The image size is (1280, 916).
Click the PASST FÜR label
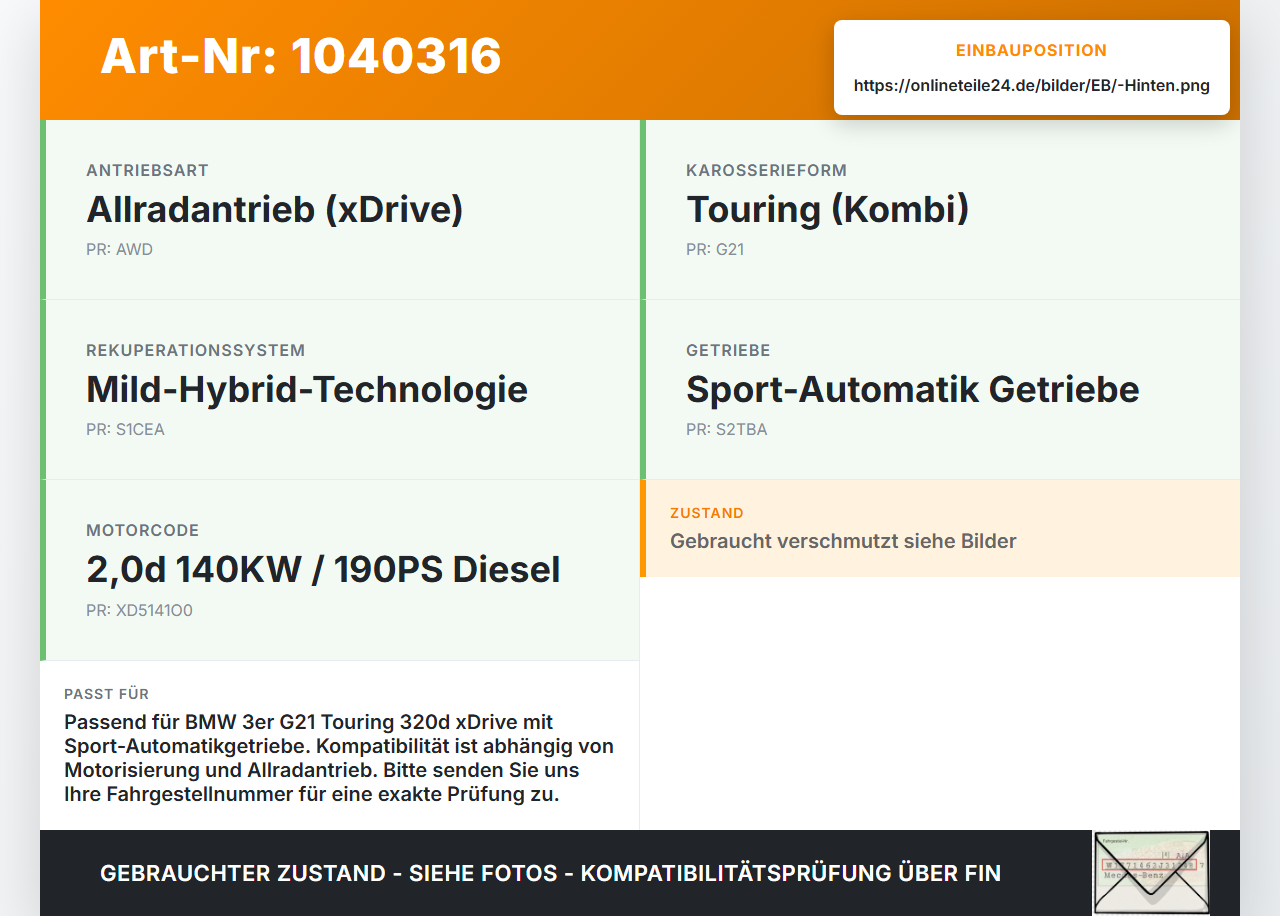pyautogui.click(x=107, y=694)
